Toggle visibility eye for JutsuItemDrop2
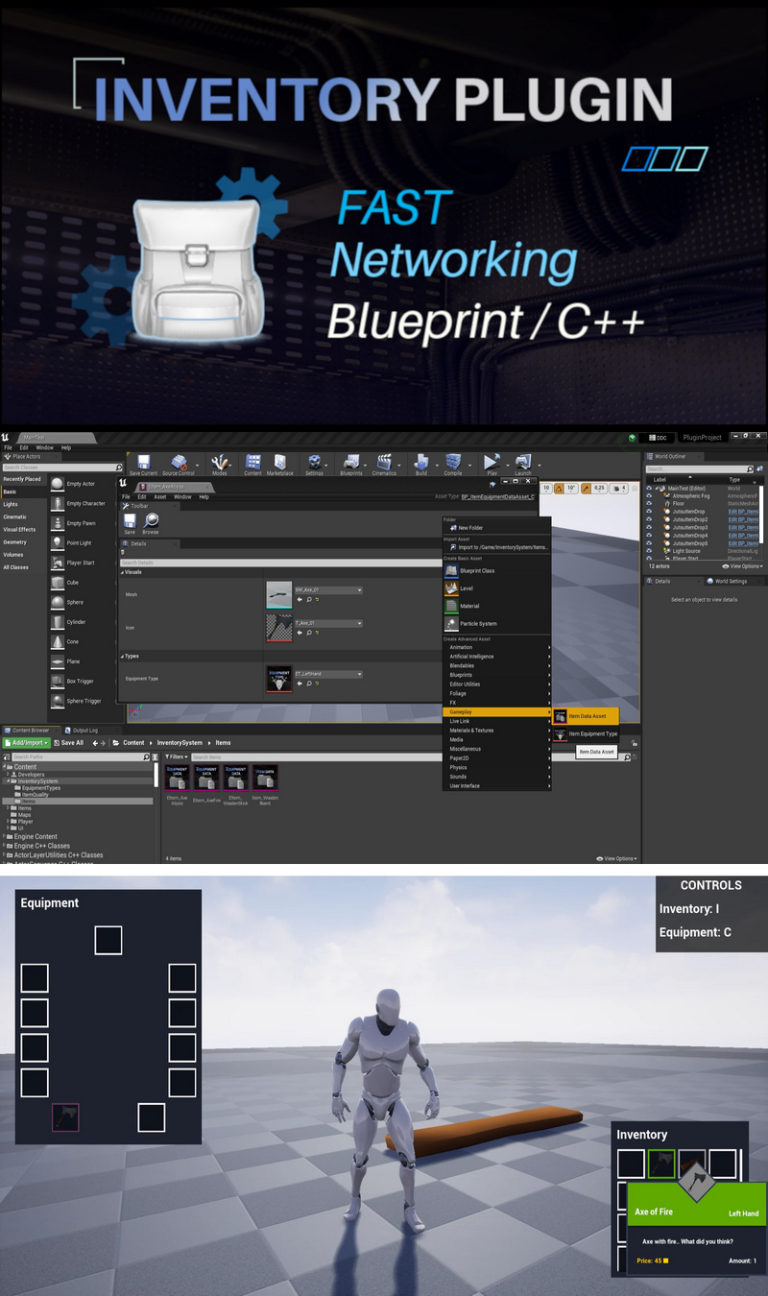The width and height of the screenshot is (768, 1296). (x=649, y=520)
